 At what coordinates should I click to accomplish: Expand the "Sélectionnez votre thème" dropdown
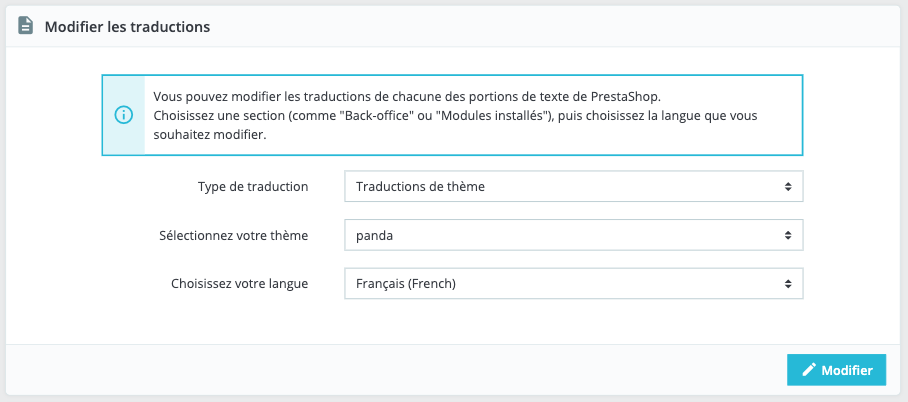click(x=572, y=236)
